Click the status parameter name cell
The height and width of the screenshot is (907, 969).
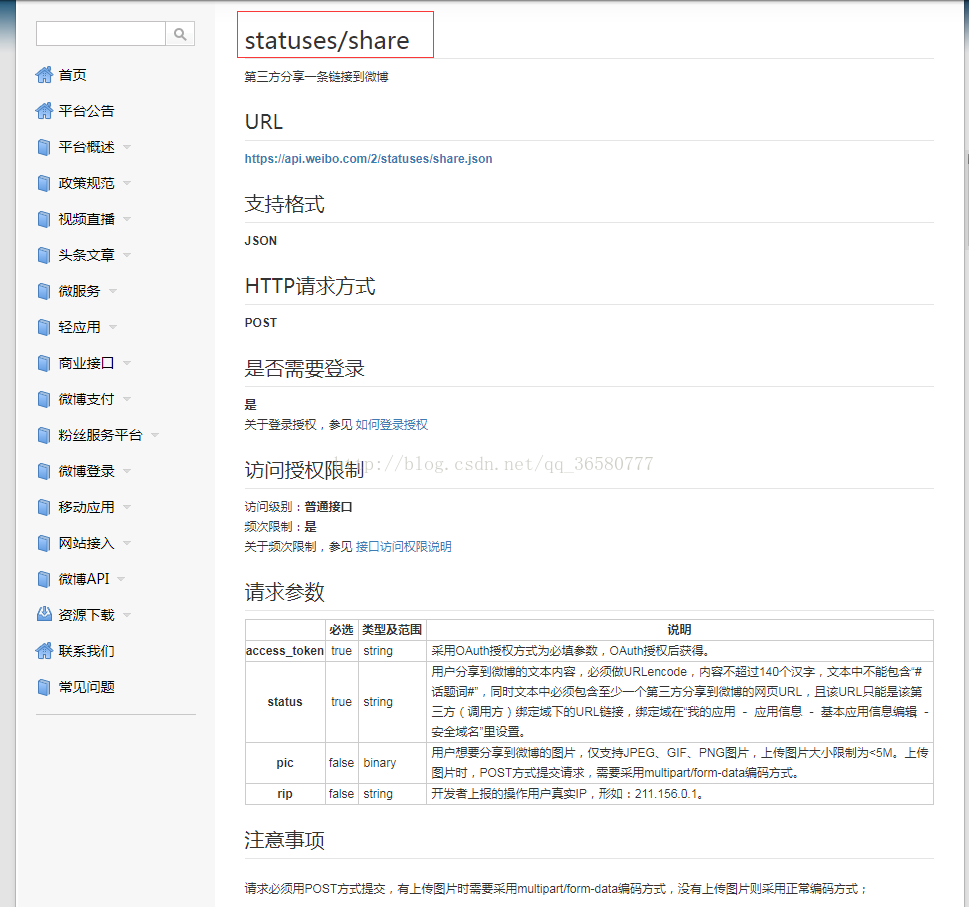tap(285, 702)
